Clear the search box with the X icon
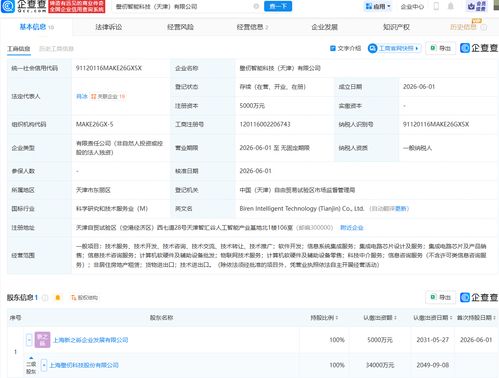This screenshot has height=378, width=499. [256, 6]
